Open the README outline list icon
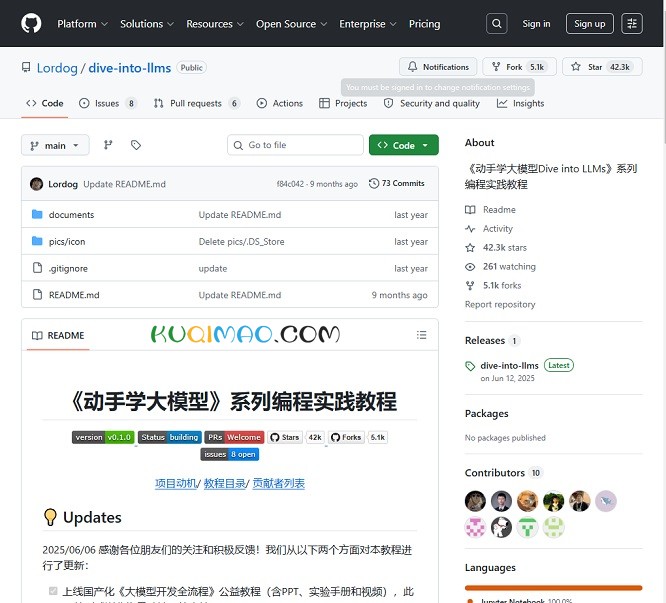The height and width of the screenshot is (603, 666). tap(421, 335)
